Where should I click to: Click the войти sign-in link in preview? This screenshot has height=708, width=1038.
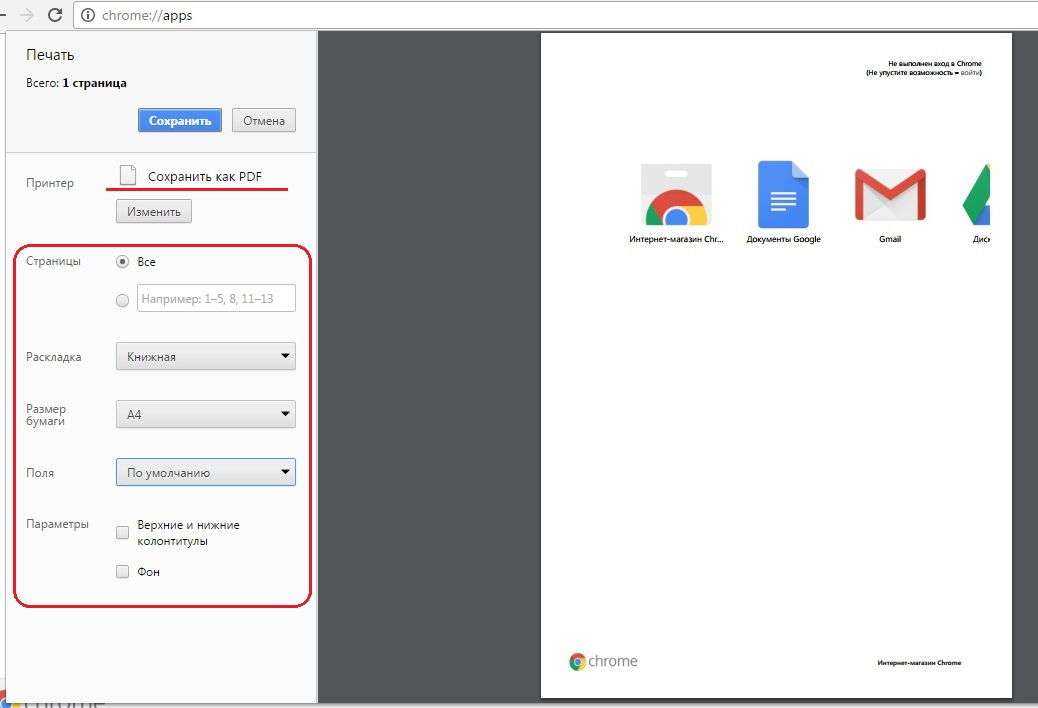click(970, 73)
